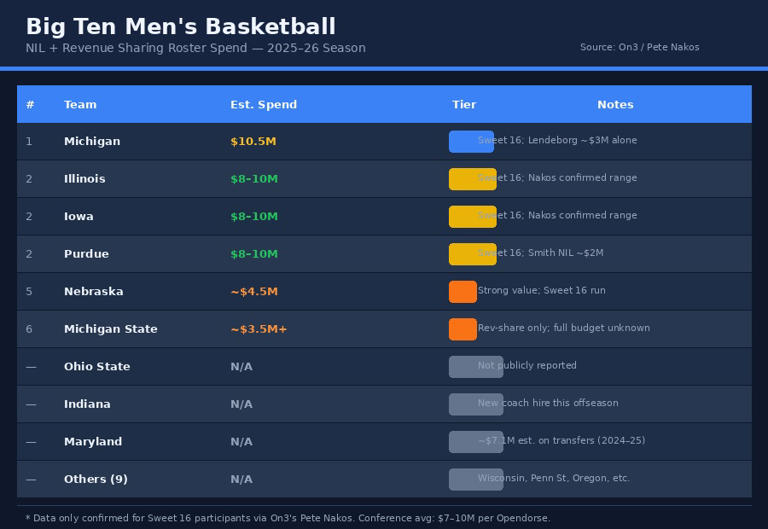Screen dimensions: 768x529
Task: Select the orange tier badge for Nebraska
Action: 462,292
